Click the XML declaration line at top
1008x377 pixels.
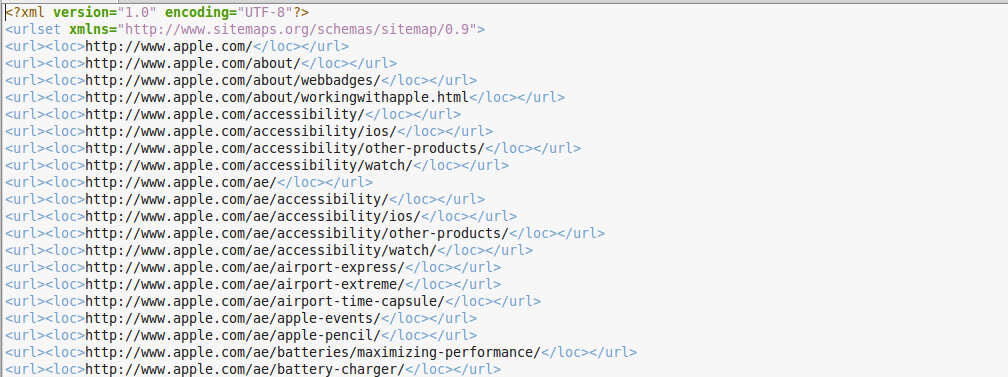click(x=158, y=12)
